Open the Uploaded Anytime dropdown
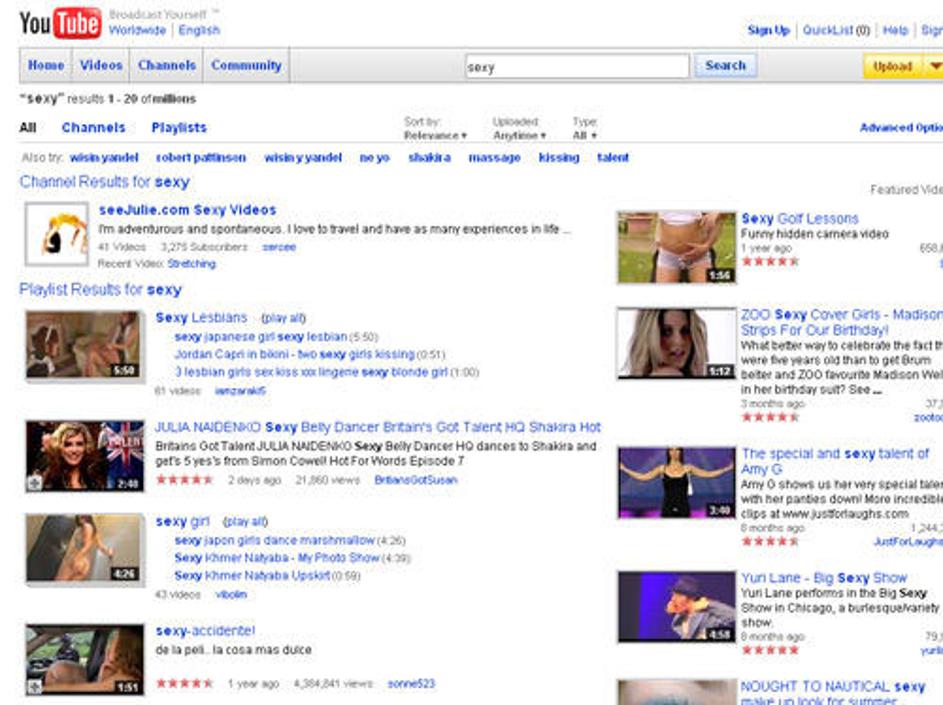The width and height of the screenshot is (943, 705). (x=519, y=135)
